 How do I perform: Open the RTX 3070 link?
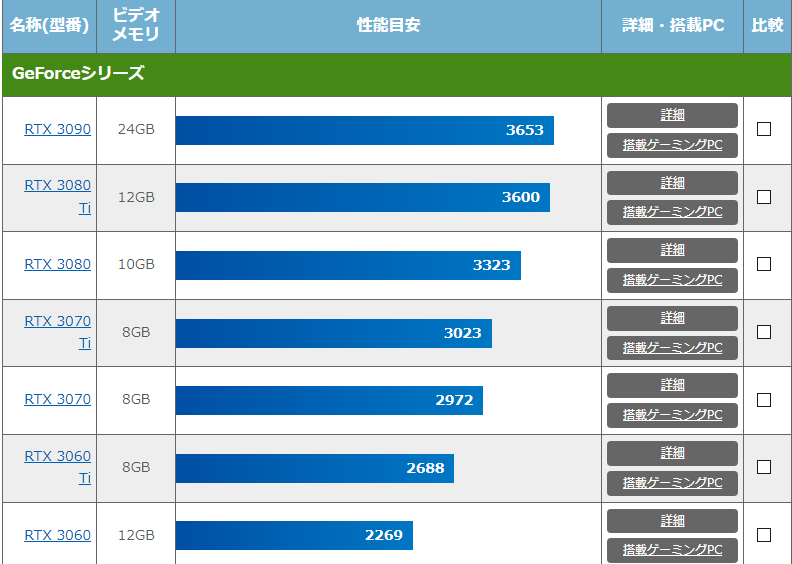(x=58, y=399)
